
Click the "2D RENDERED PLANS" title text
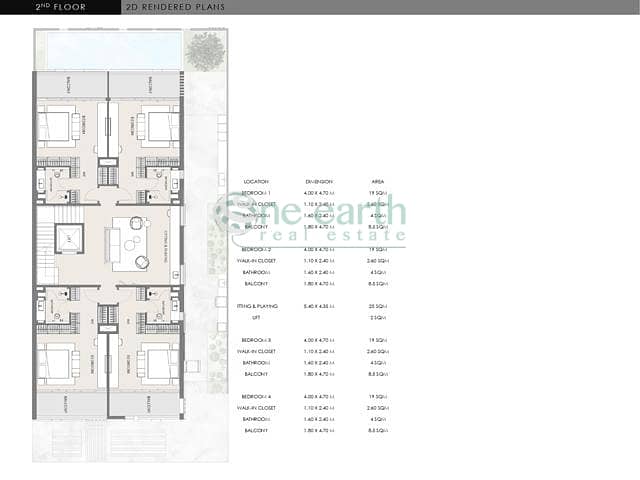[x=175, y=7]
